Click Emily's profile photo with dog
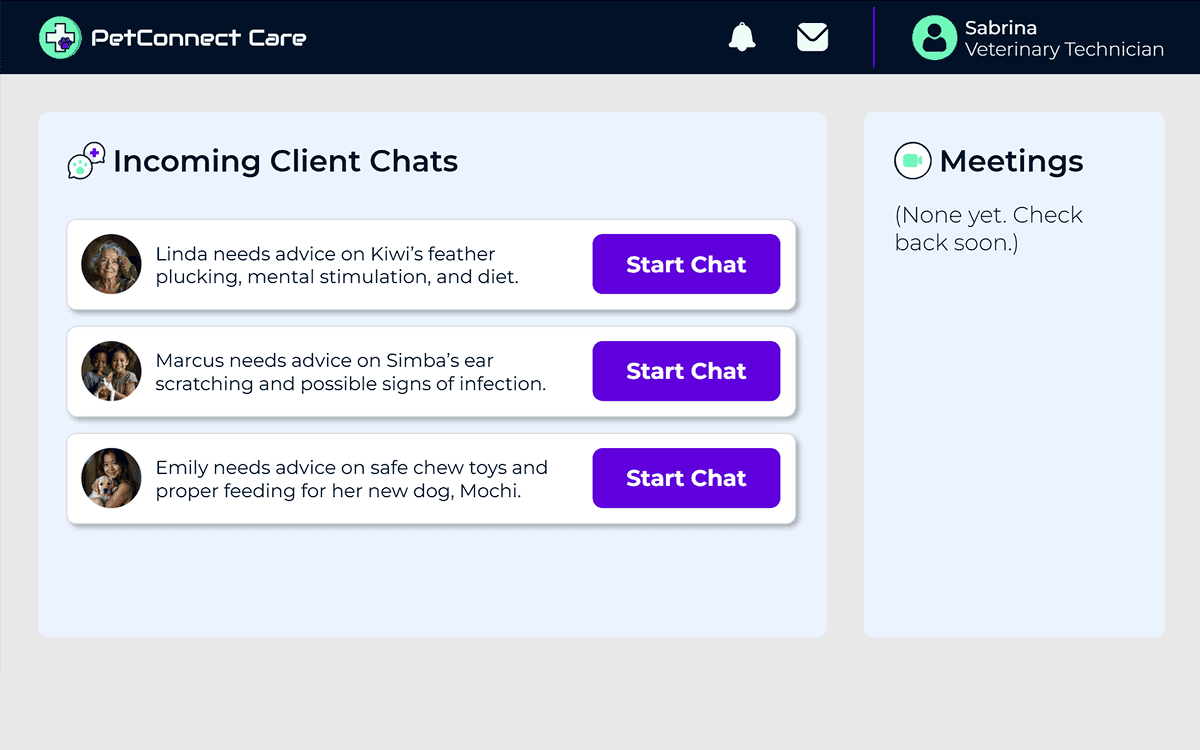 coord(111,478)
